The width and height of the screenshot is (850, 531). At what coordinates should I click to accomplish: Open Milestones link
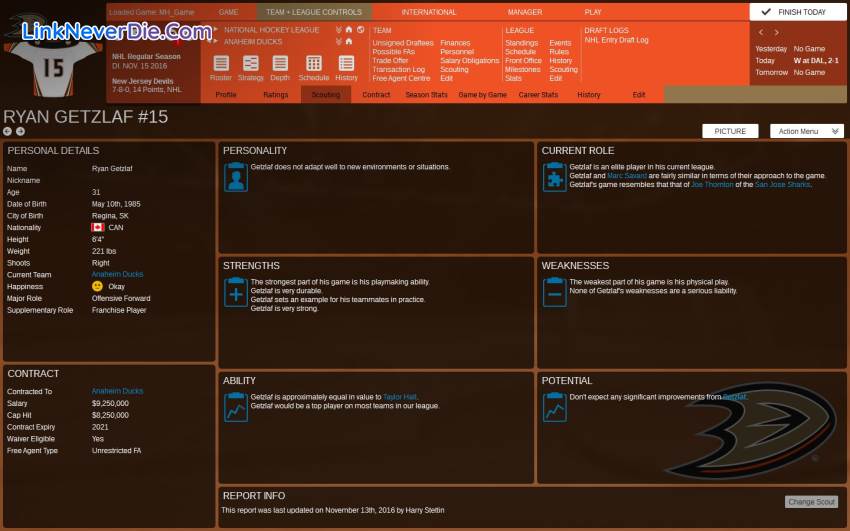click(523, 69)
